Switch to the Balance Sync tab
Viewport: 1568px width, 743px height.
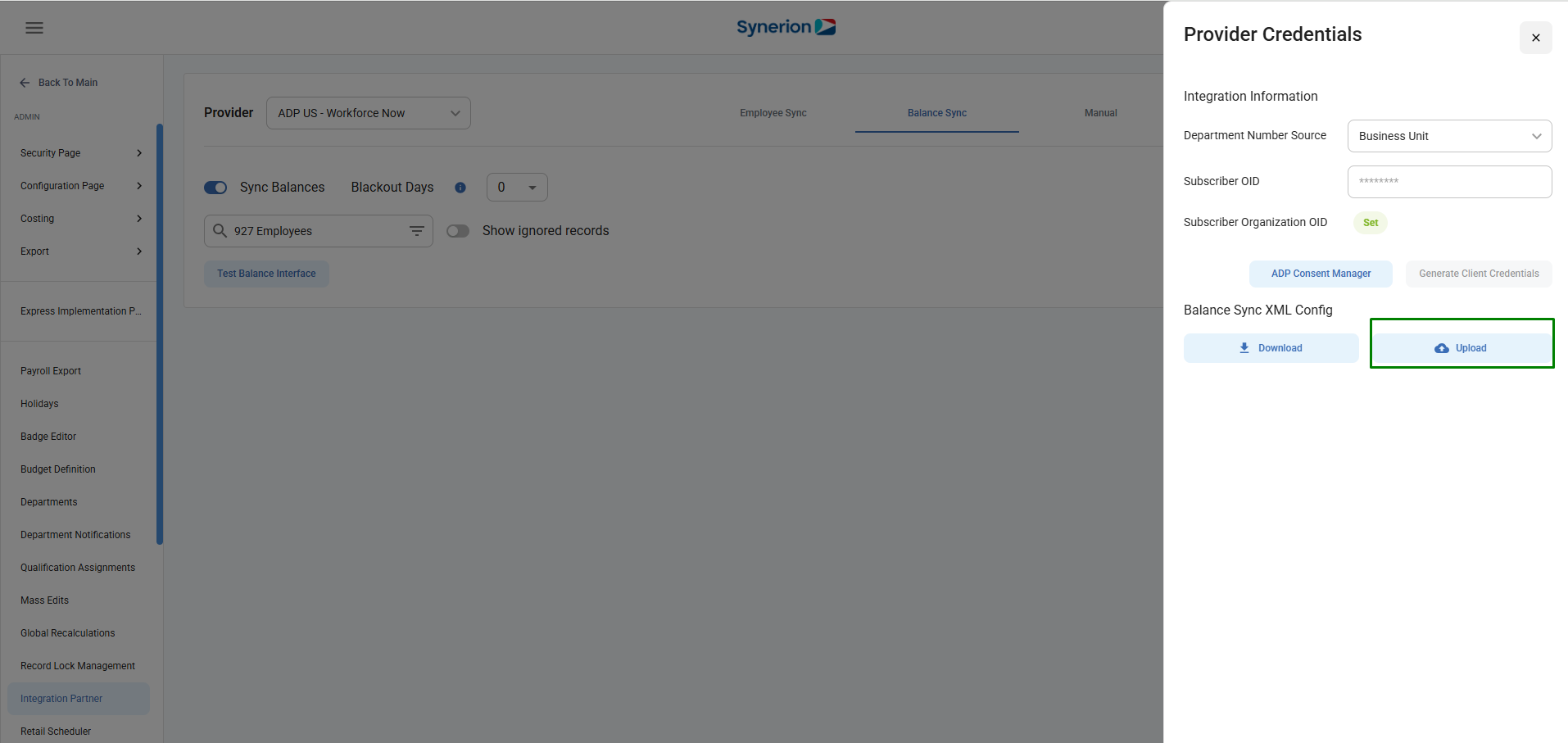937,113
